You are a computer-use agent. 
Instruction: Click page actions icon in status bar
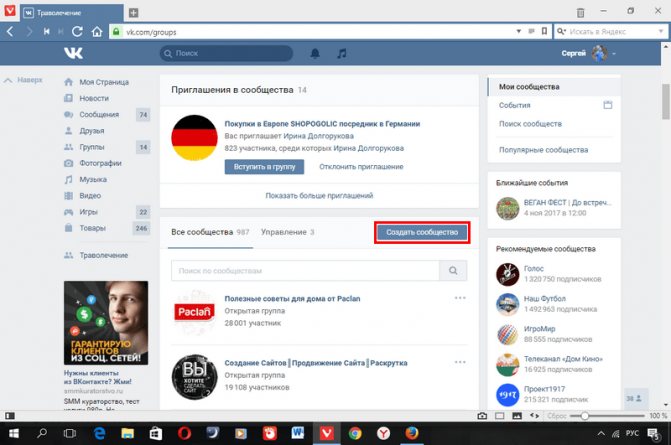click(x=534, y=416)
